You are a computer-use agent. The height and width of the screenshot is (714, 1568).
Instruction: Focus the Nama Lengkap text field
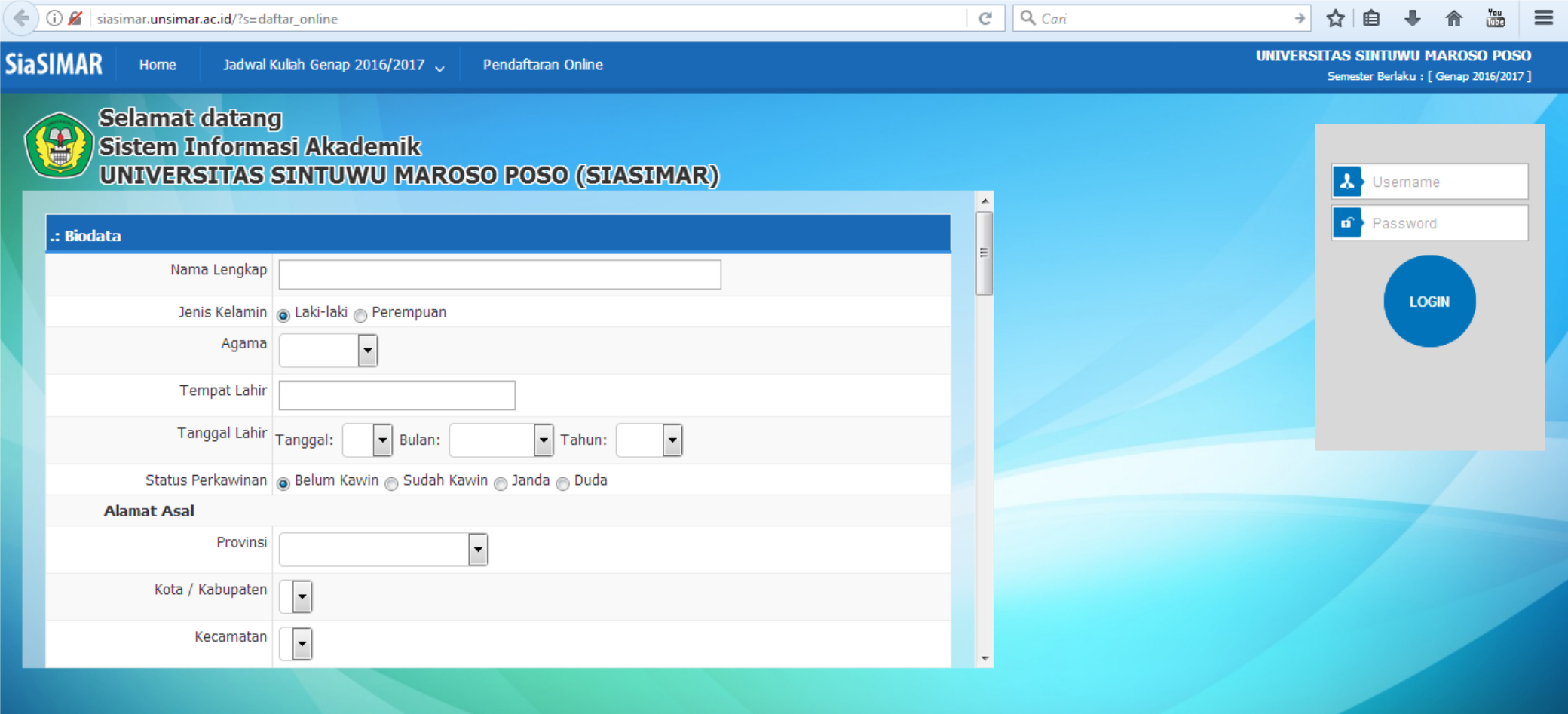click(499, 274)
